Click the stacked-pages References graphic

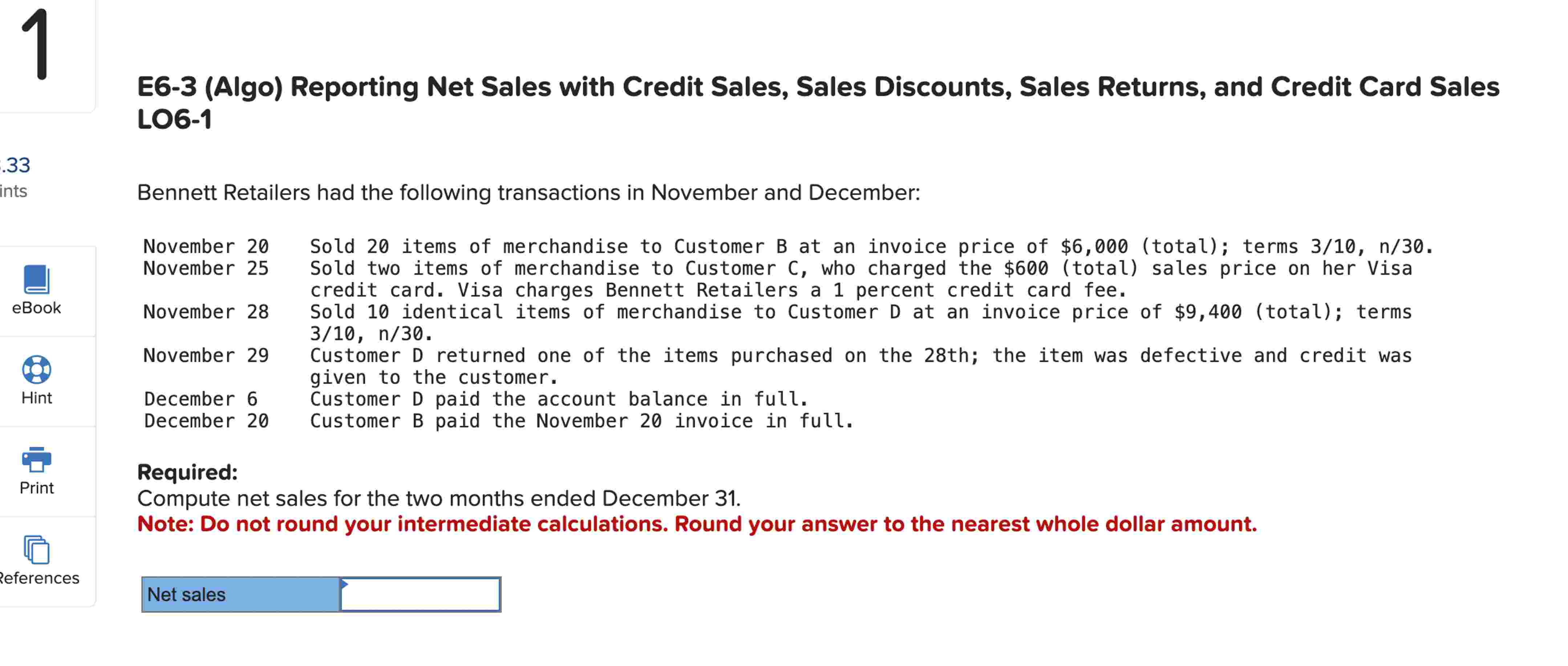tap(37, 550)
